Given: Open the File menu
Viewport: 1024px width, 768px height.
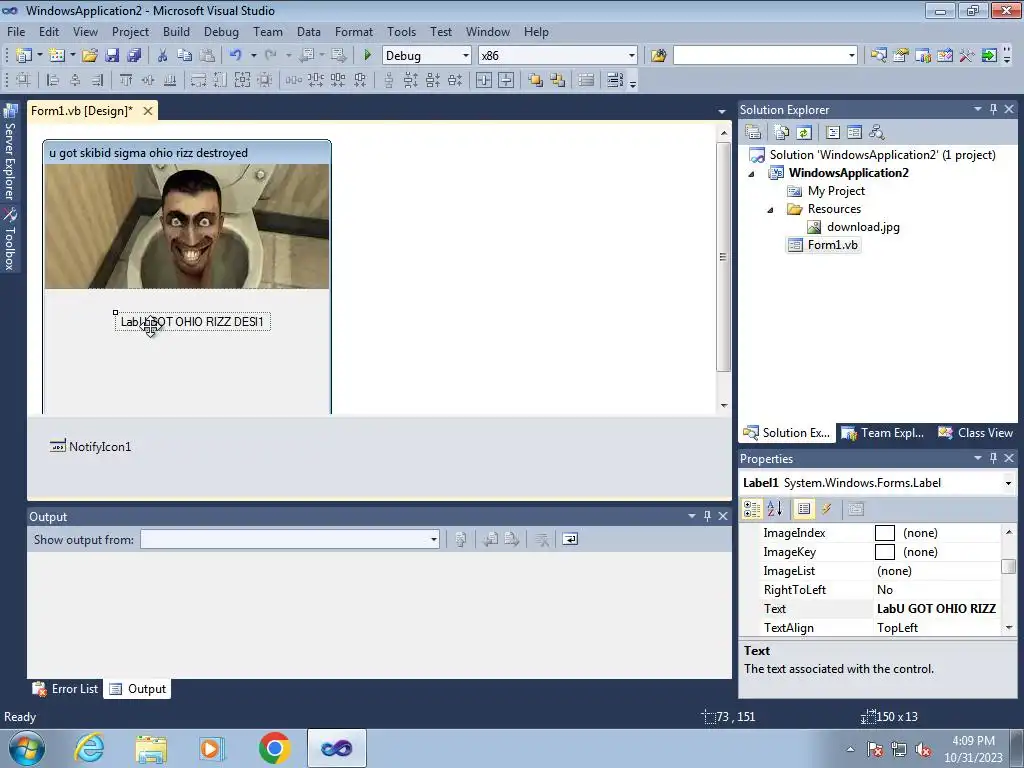Looking at the screenshot, I should [16, 31].
